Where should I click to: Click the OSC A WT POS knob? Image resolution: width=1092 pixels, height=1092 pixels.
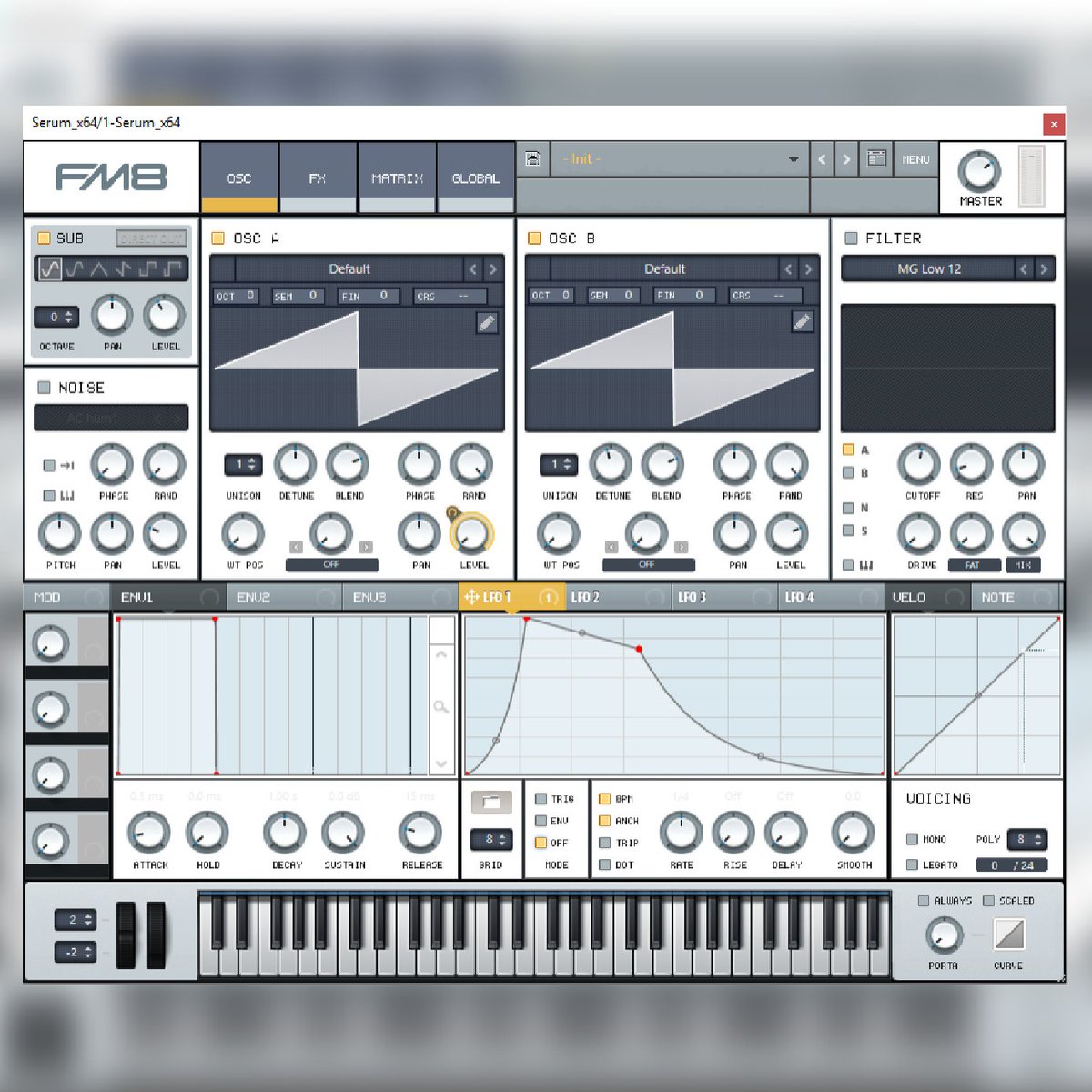coord(243,534)
